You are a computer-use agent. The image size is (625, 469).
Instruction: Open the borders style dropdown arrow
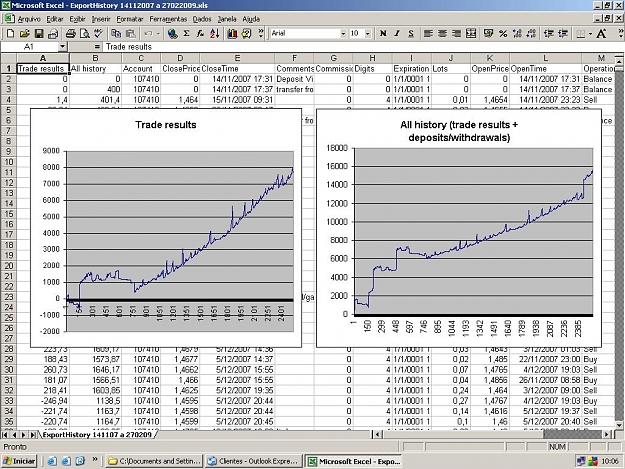[590, 33]
